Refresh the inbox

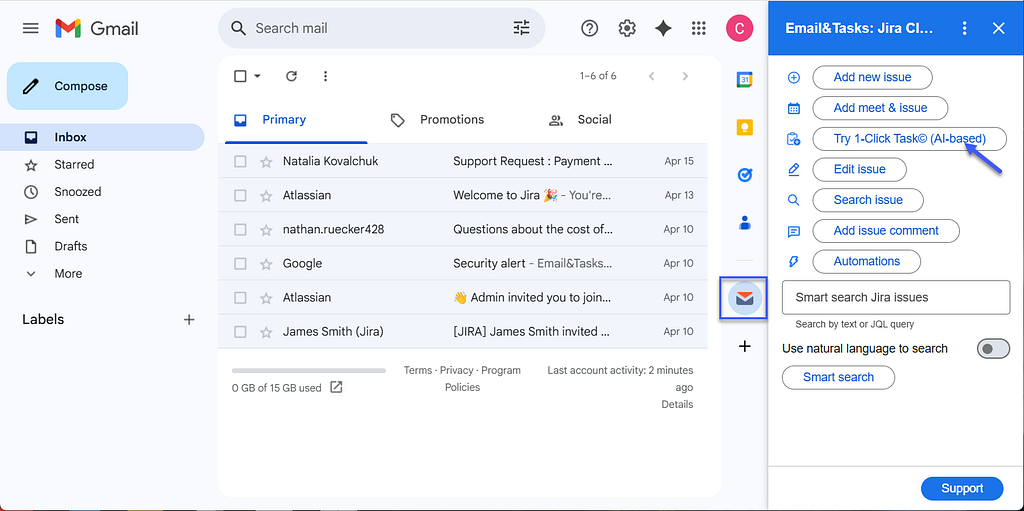coord(292,76)
